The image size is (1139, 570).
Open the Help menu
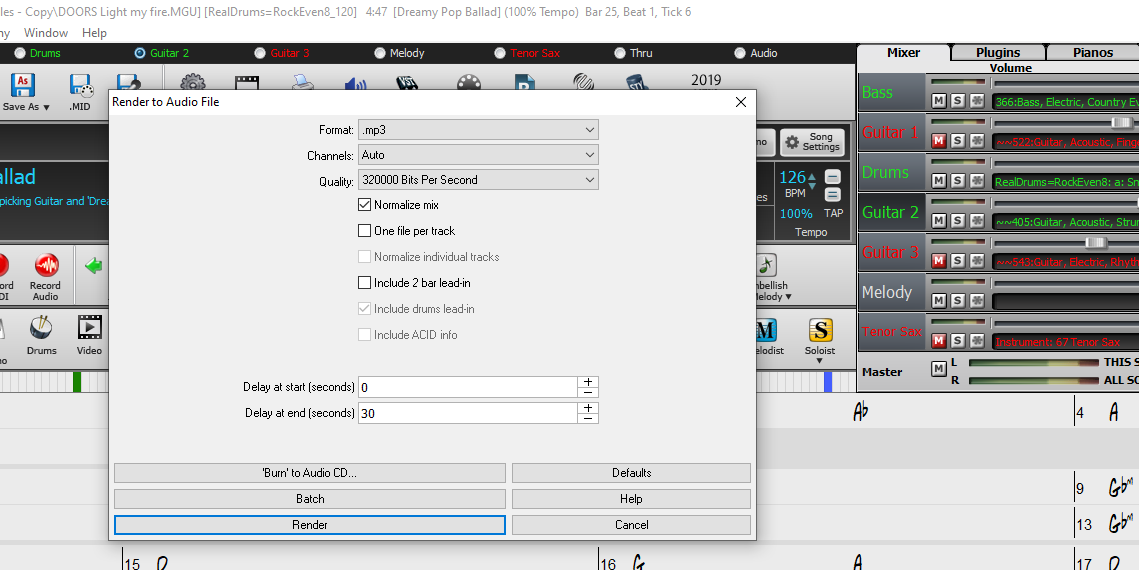94,33
